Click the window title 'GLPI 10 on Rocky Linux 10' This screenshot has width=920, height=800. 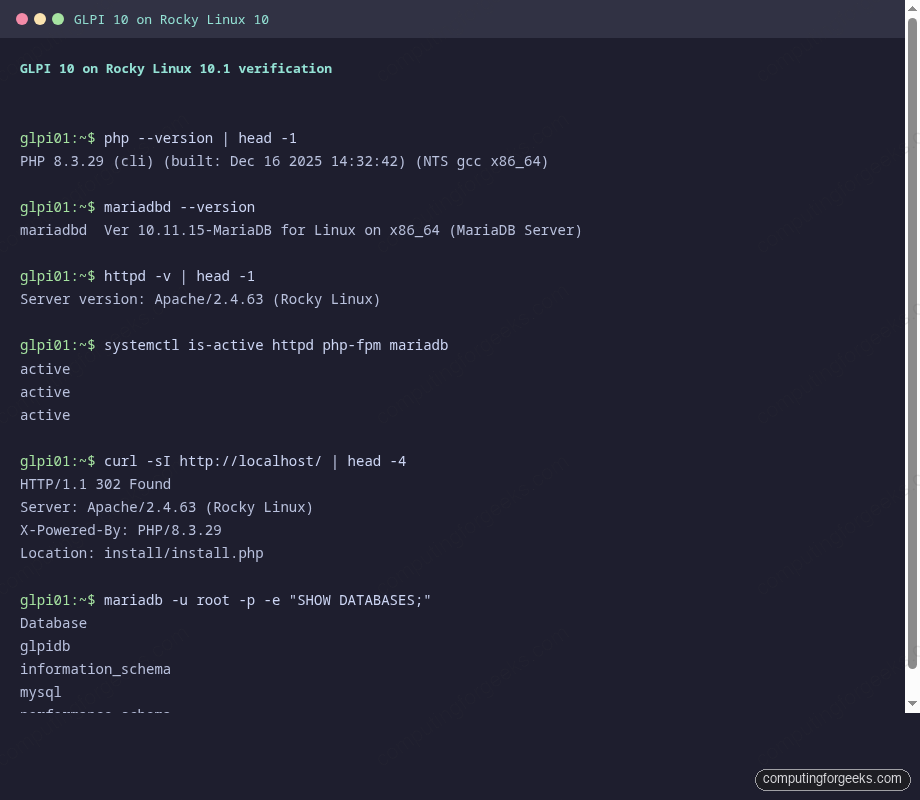[171, 19]
